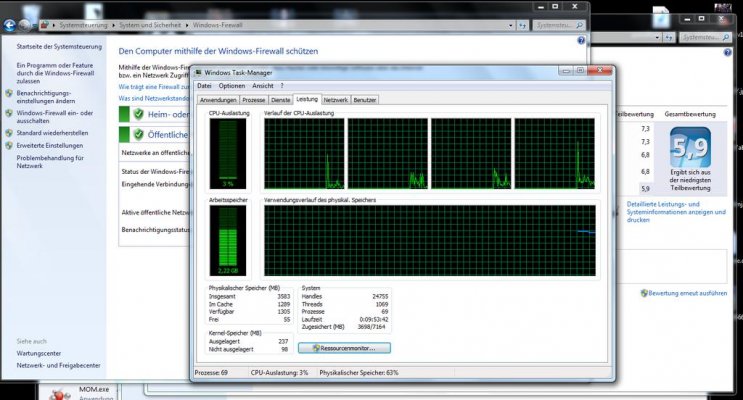Click the 'Prozesse: 69' status bar entry
Screen dimensions: 743x400
point(211,373)
